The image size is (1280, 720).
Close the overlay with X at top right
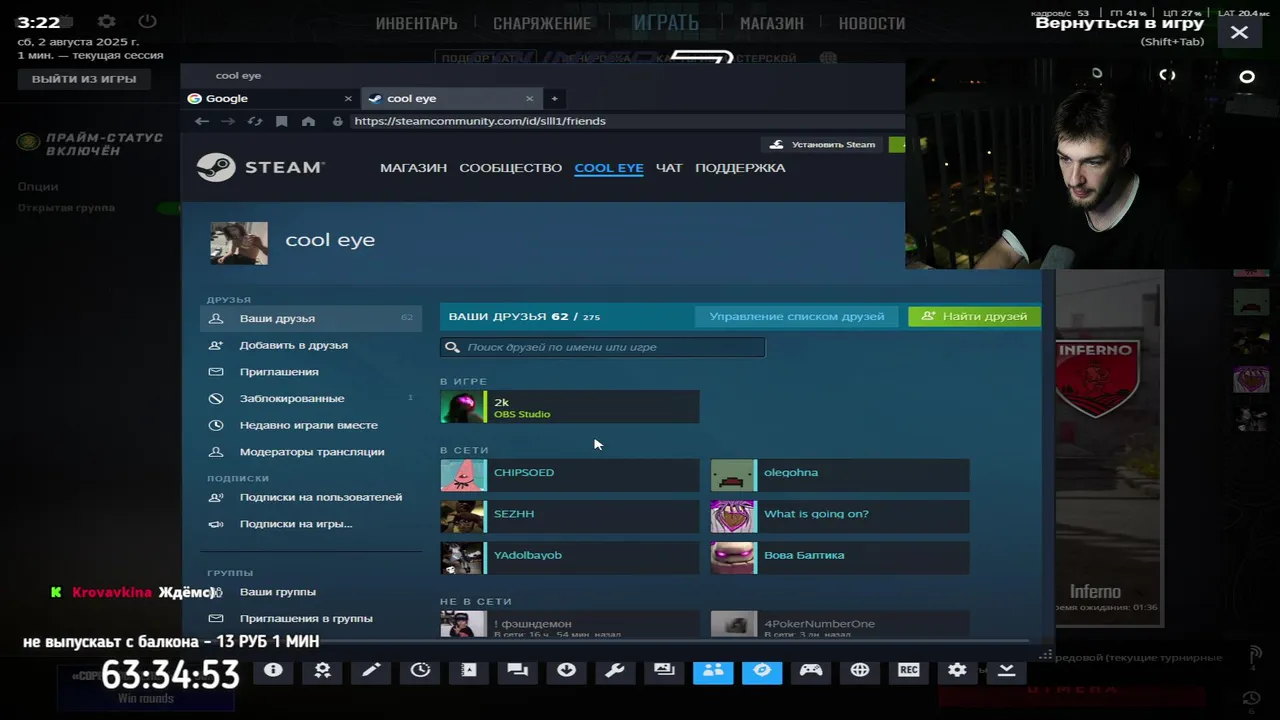pos(1239,32)
